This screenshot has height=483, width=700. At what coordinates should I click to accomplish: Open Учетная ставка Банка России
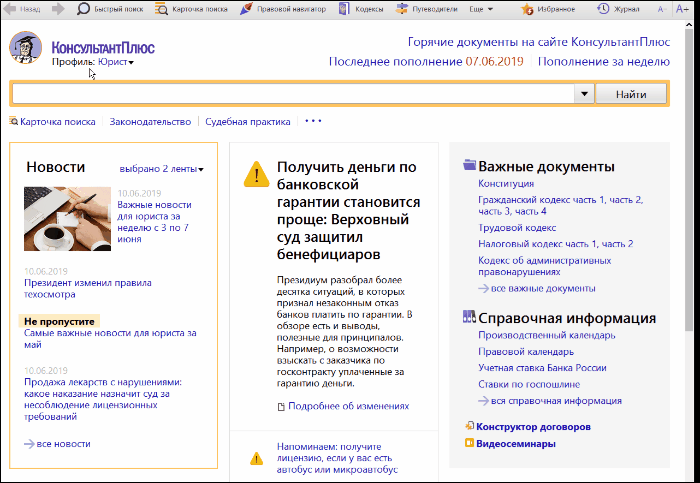point(542,368)
